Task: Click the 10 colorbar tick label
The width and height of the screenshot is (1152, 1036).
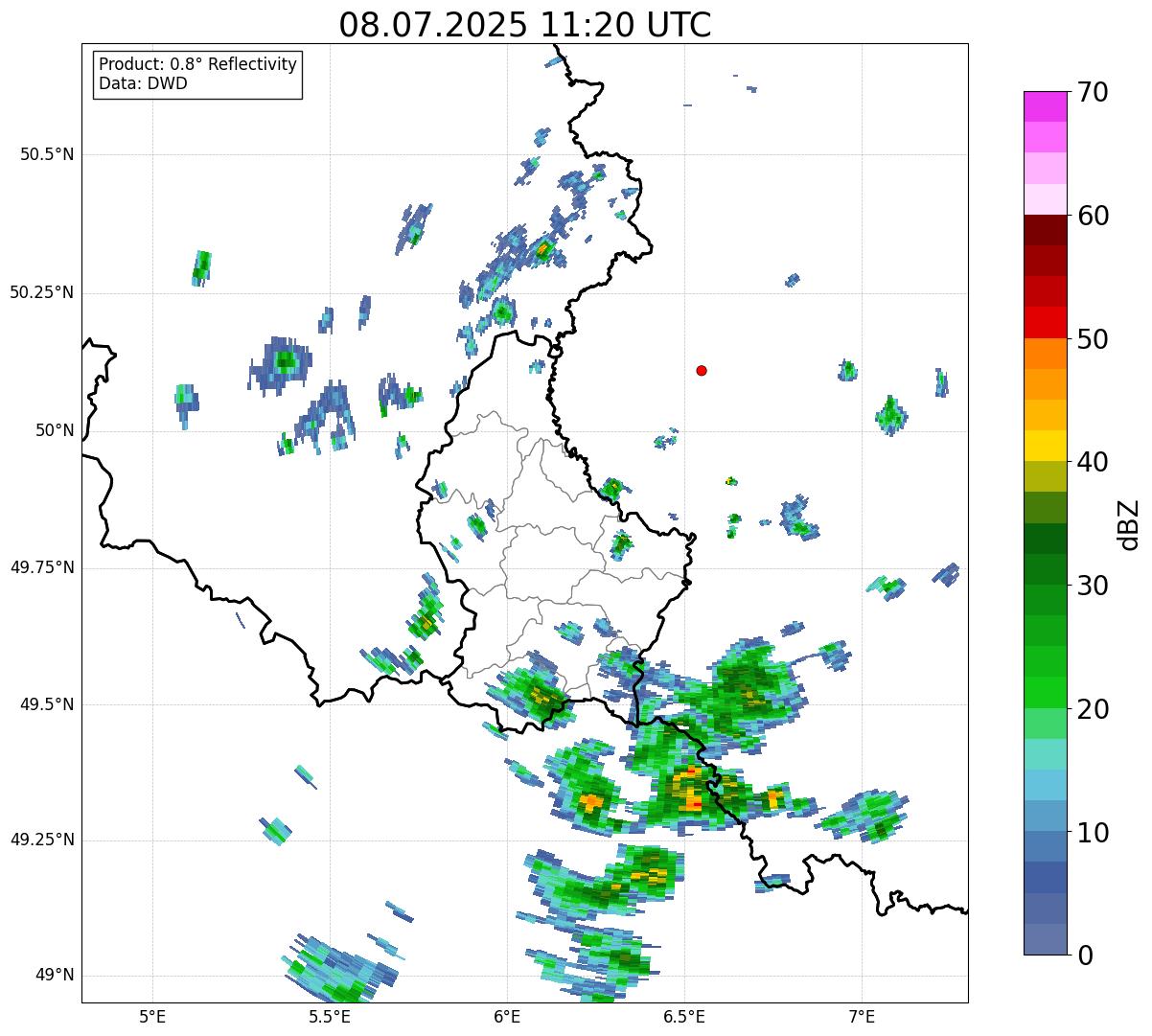Action: pos(1093,833)
